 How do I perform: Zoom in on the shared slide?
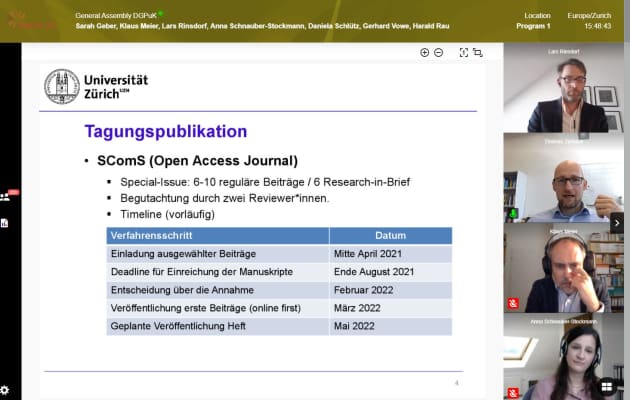[x=425, y=53]
